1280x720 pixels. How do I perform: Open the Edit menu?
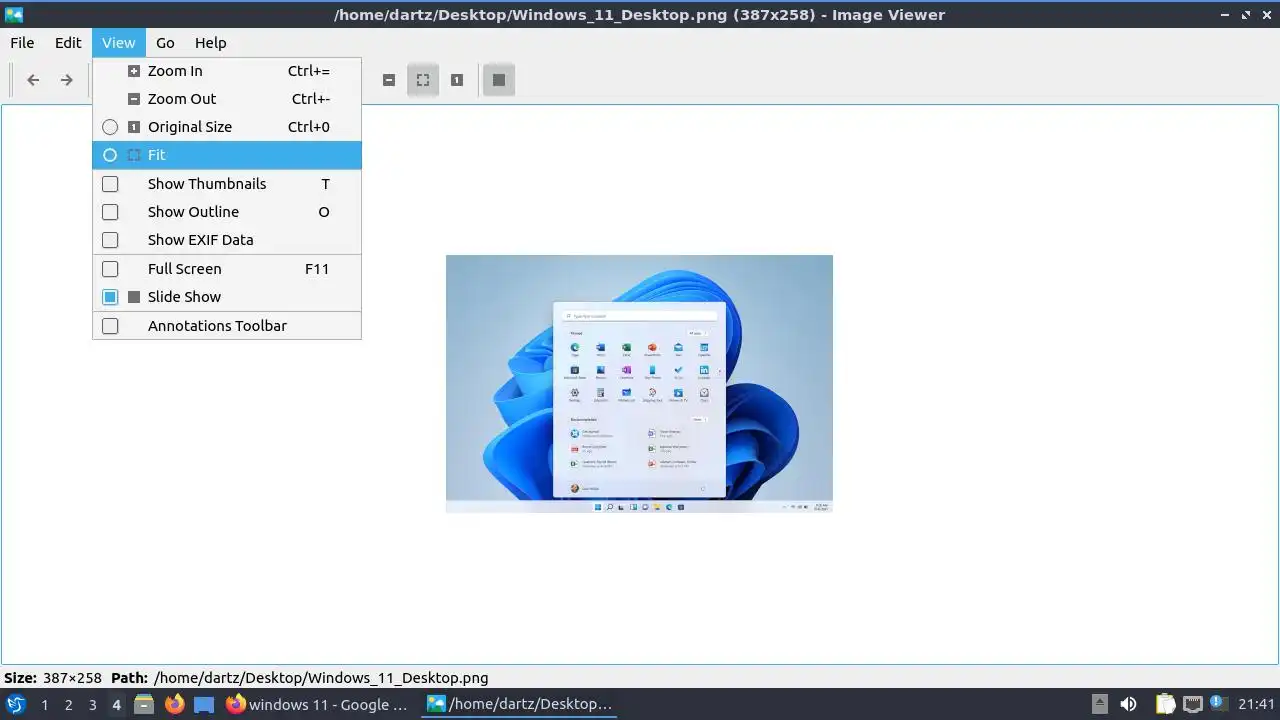click(68, 43)
